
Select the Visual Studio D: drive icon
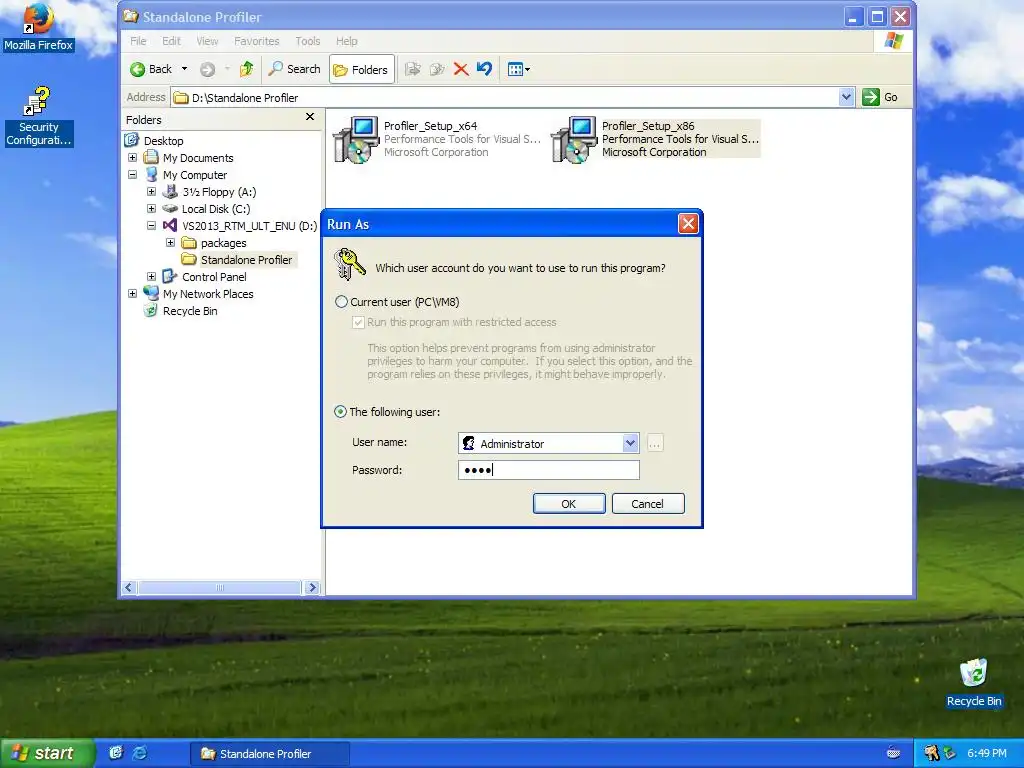point(170,225)
